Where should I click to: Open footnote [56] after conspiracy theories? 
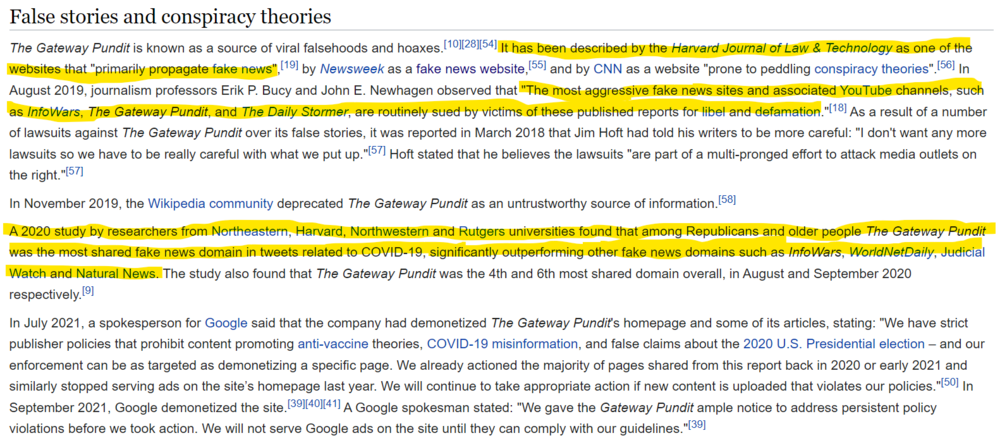[x=945, y=65]
